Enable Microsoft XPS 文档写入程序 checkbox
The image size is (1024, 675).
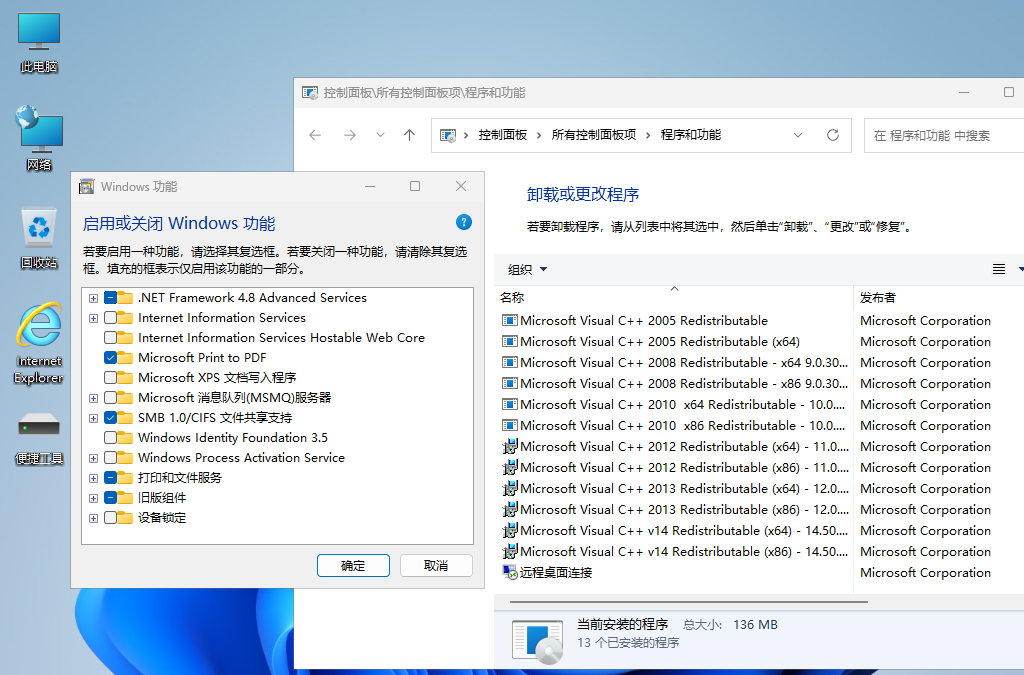coord(110,378)
